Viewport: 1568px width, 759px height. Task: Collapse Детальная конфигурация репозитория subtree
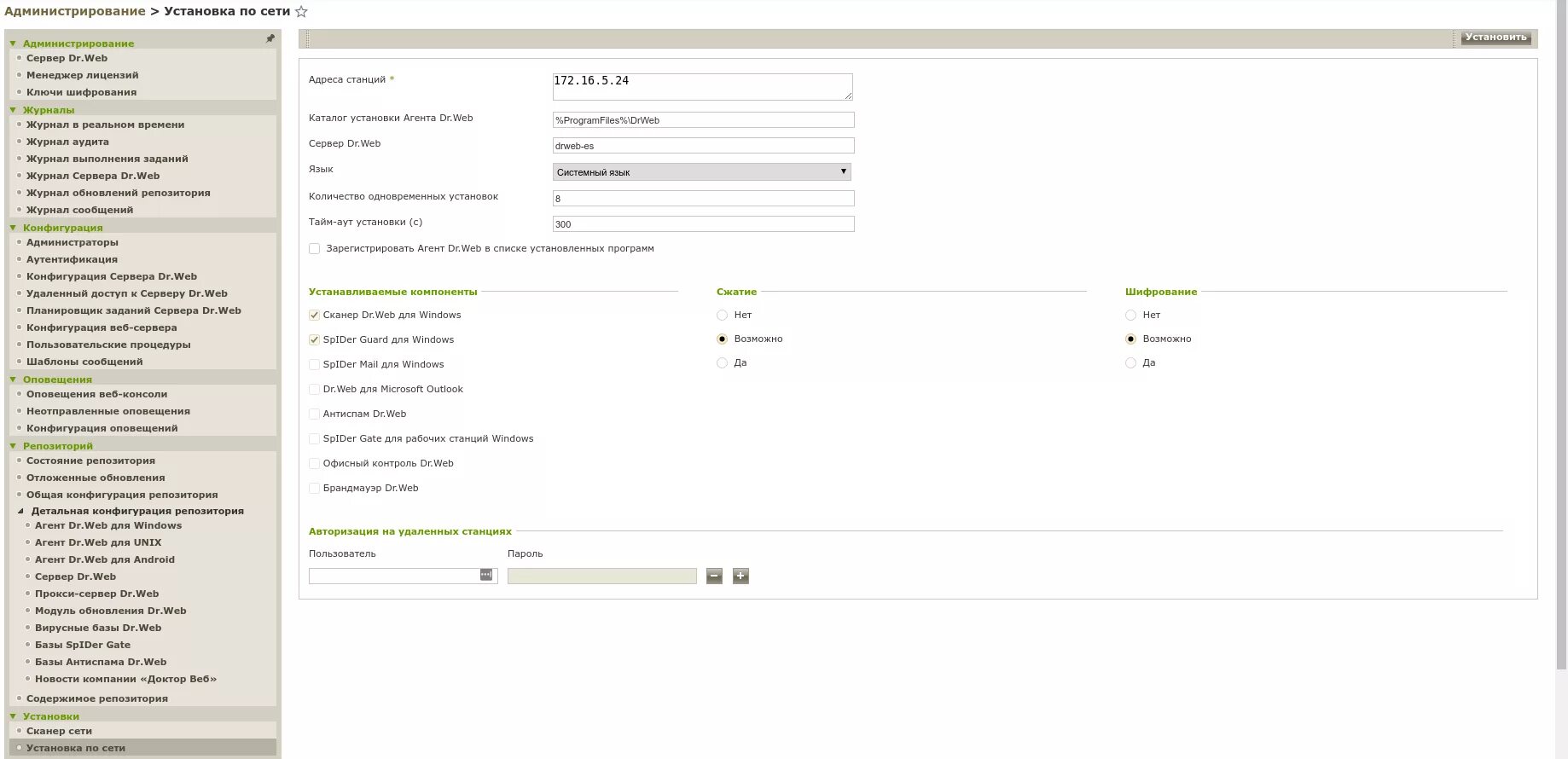[x=21, y=511]
